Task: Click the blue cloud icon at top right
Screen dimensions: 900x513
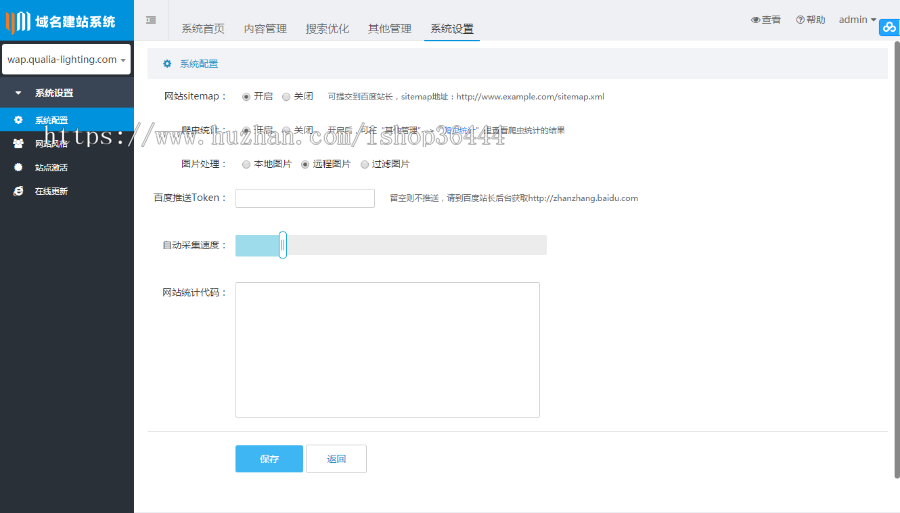Action: coord(889,27)
